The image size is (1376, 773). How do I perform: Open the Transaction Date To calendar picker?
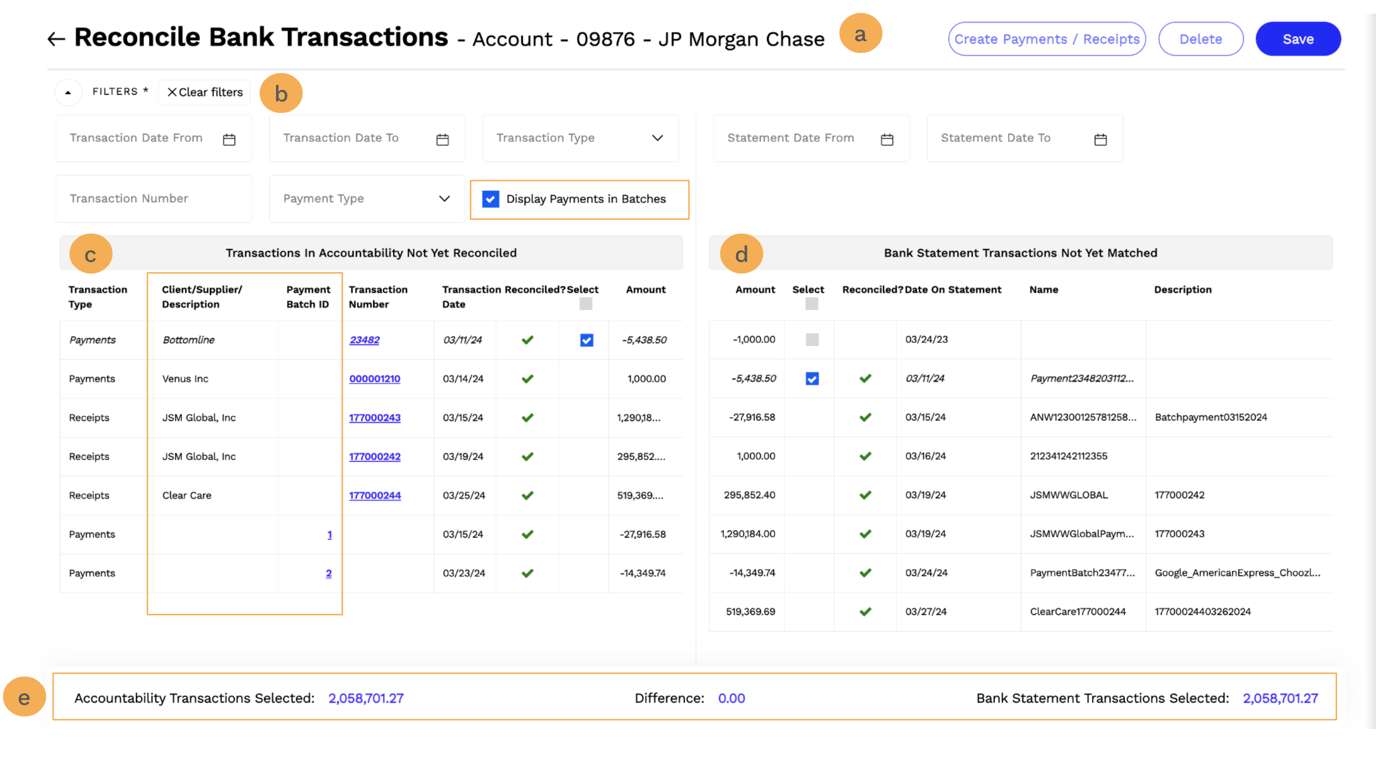point(442,139)
